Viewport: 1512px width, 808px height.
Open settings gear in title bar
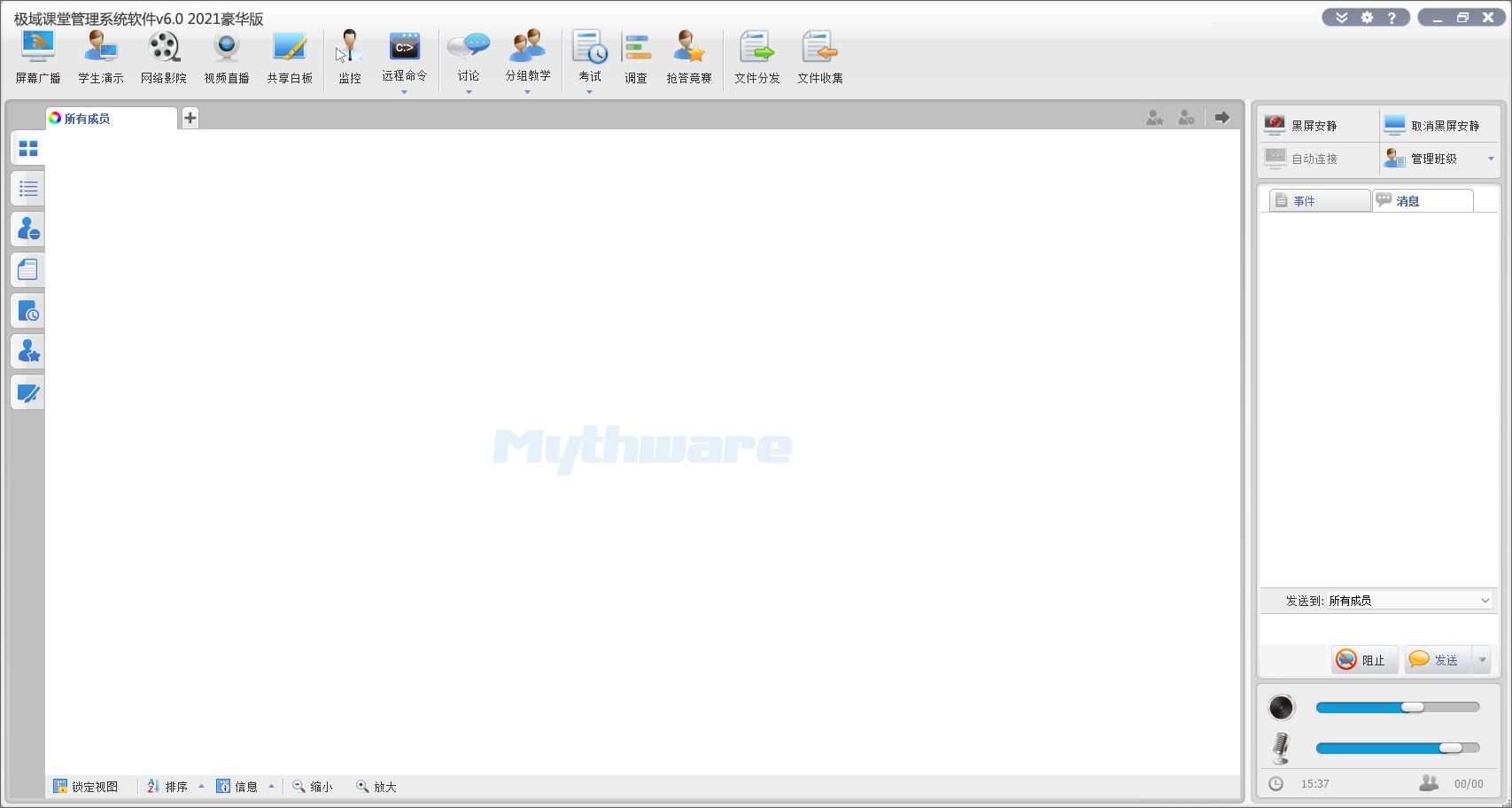click(1367, 18)
